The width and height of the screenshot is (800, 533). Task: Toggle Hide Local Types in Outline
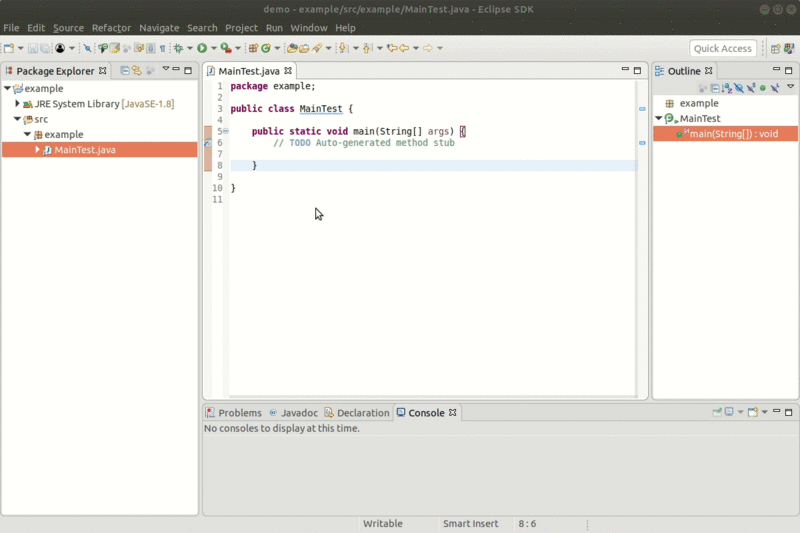click(775, 88)
